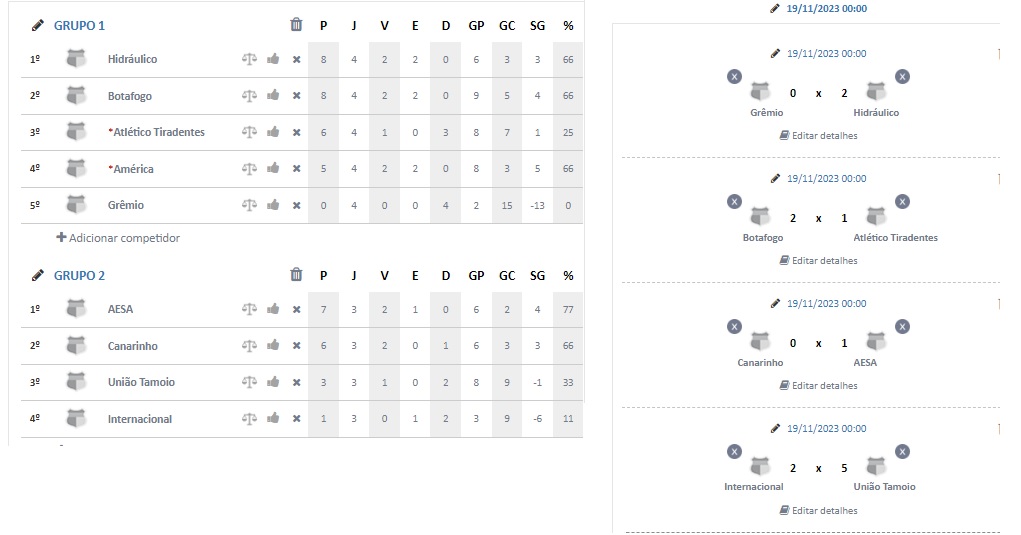Remove Grêmio from the group with the X icon

tap(296, 206)
